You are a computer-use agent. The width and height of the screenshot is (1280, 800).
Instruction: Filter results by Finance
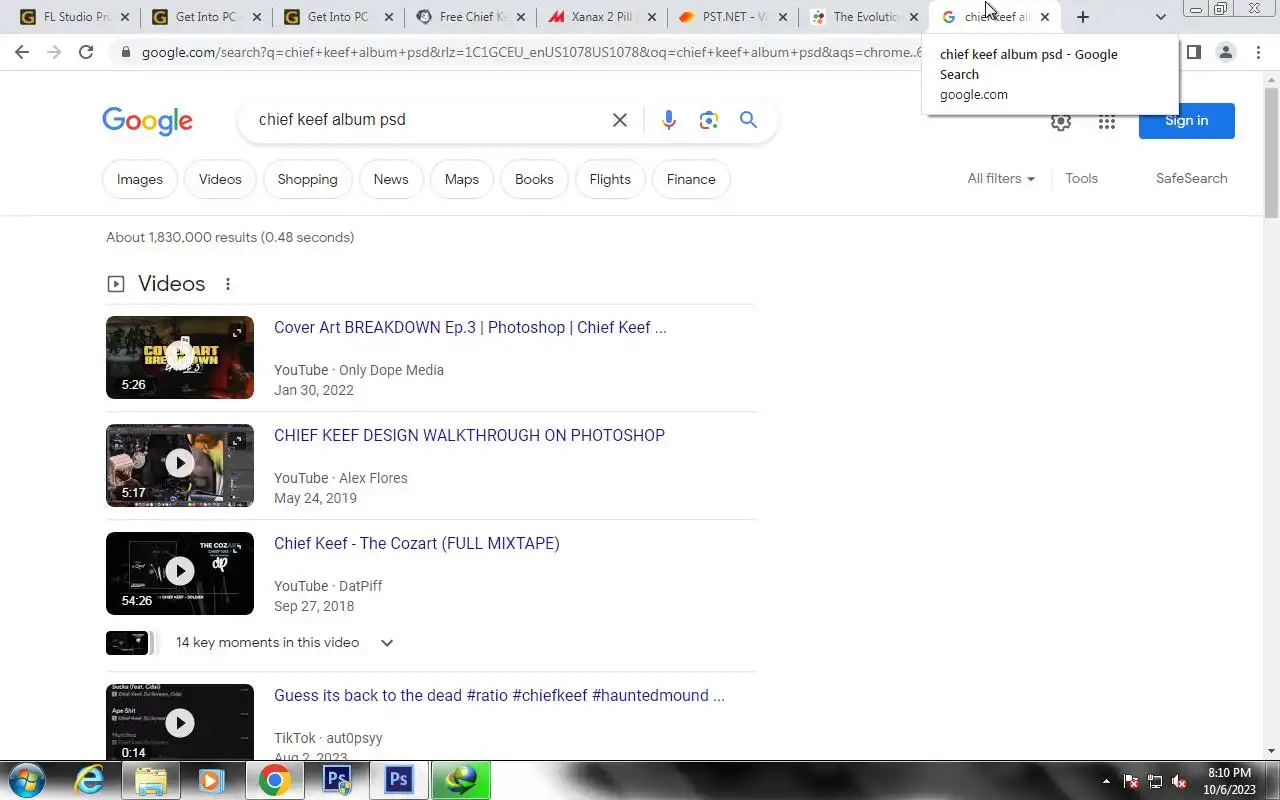pos(691,179)
